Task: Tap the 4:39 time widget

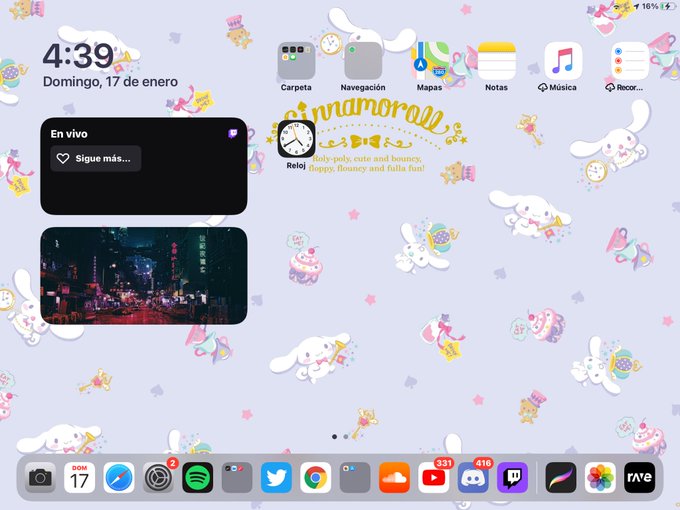Action: point(78,56)
